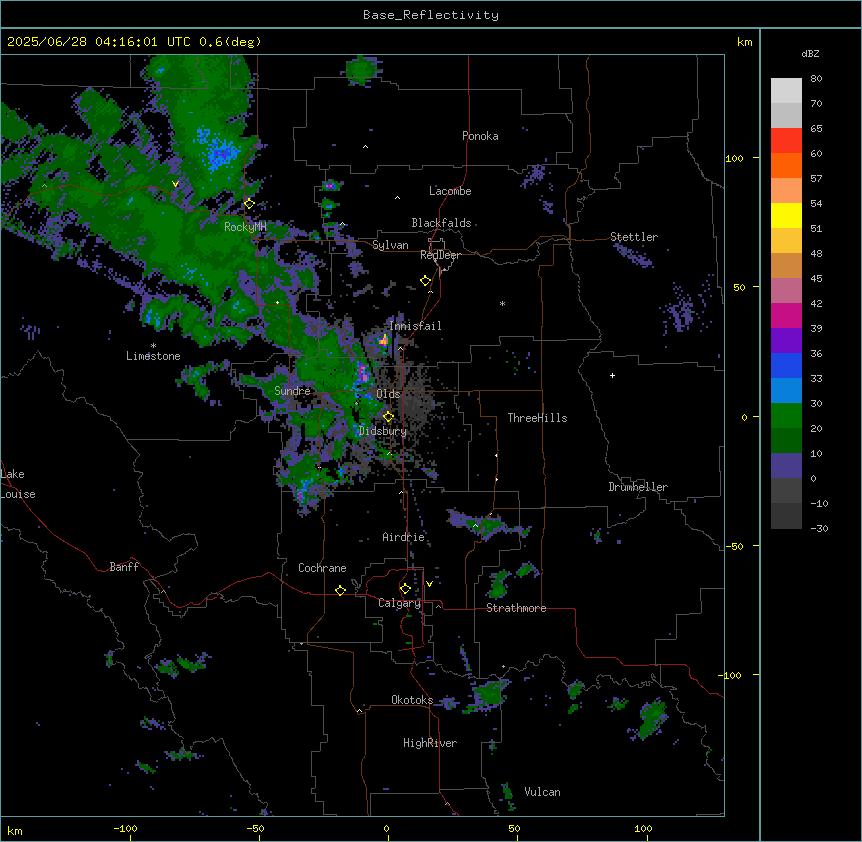Viewport: 862px width, 842px height.
Task: Click the yellow diamond marker south of RedDeer
Action: [x=425, y=281]
